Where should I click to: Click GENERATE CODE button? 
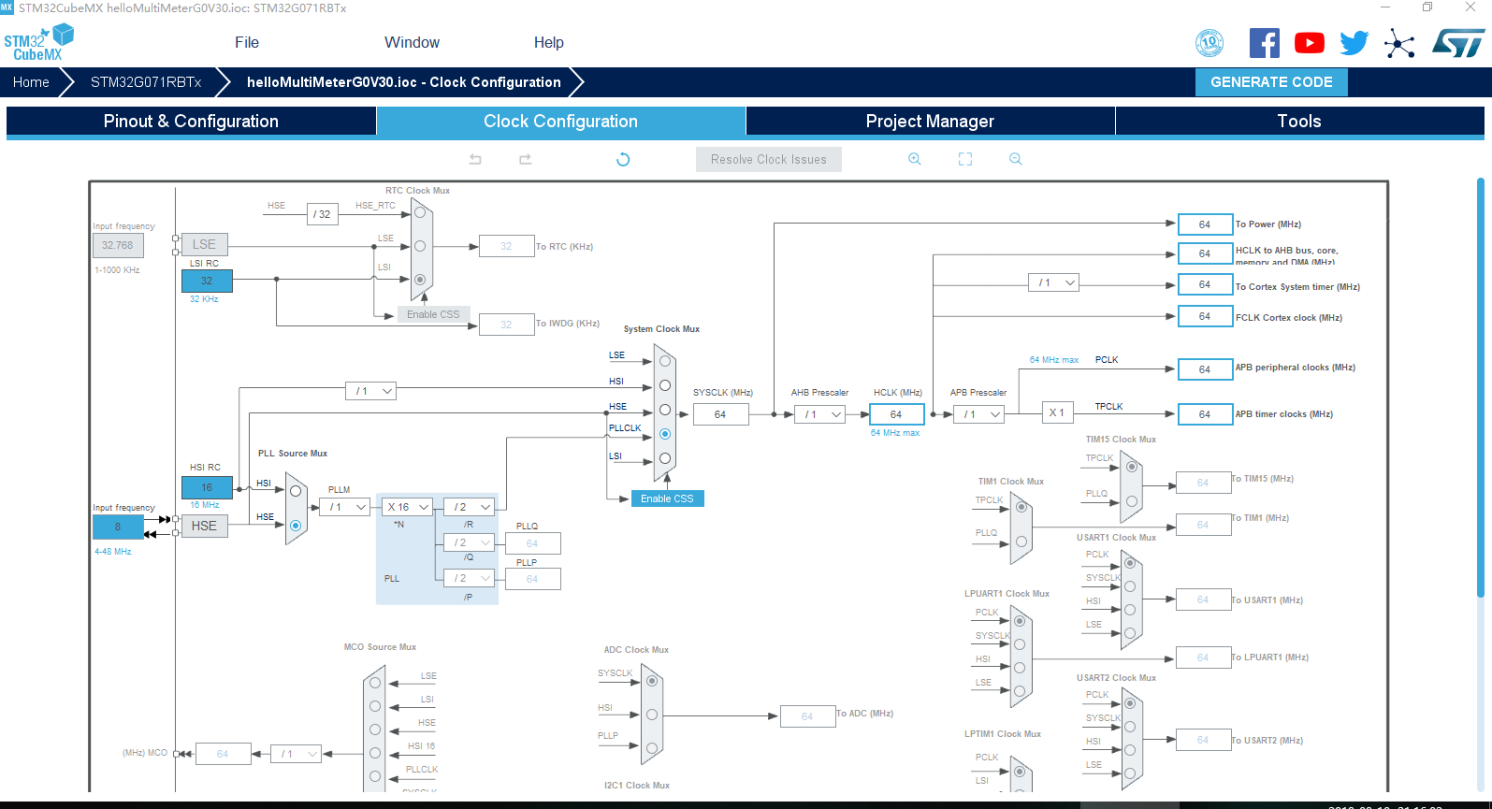point(1271,82)
